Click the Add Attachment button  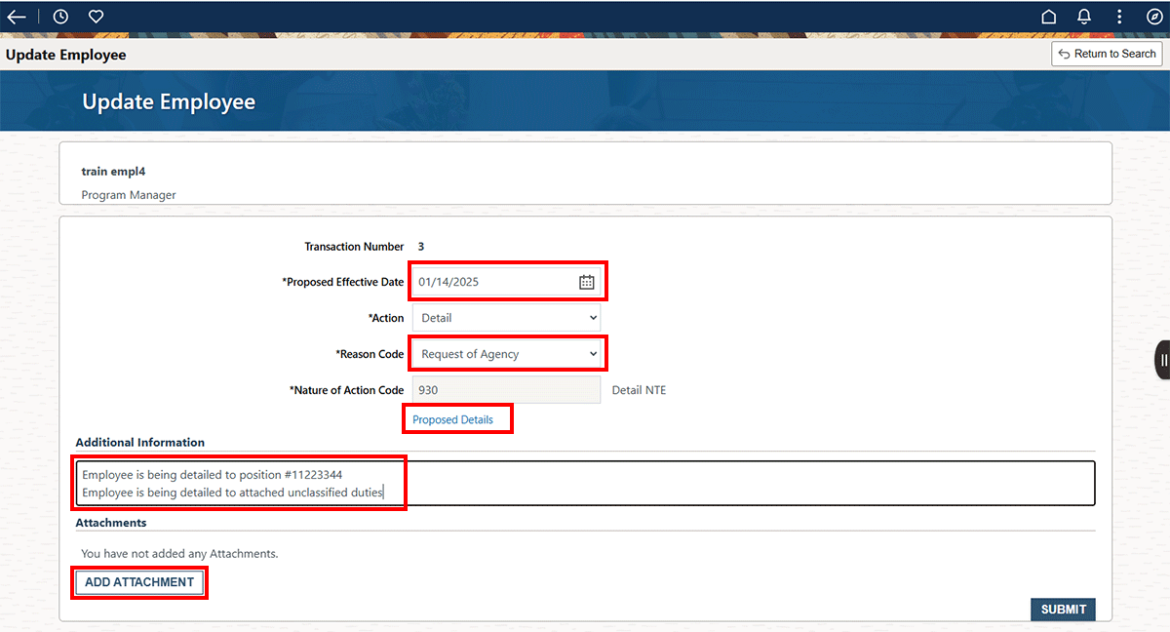(139, 581)
